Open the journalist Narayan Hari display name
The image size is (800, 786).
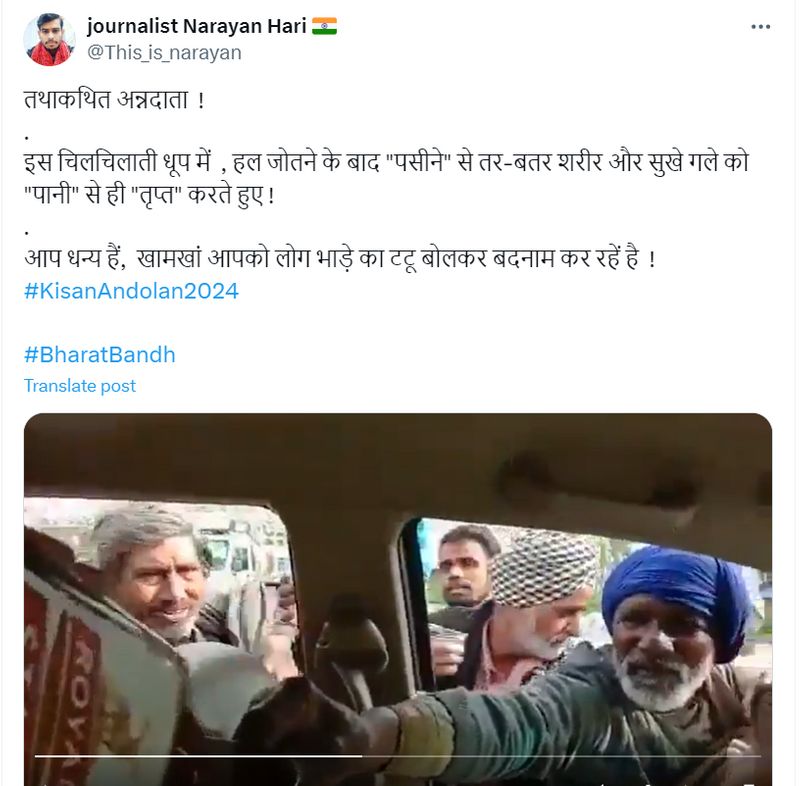pyautogui.click(x=196, y=26)
